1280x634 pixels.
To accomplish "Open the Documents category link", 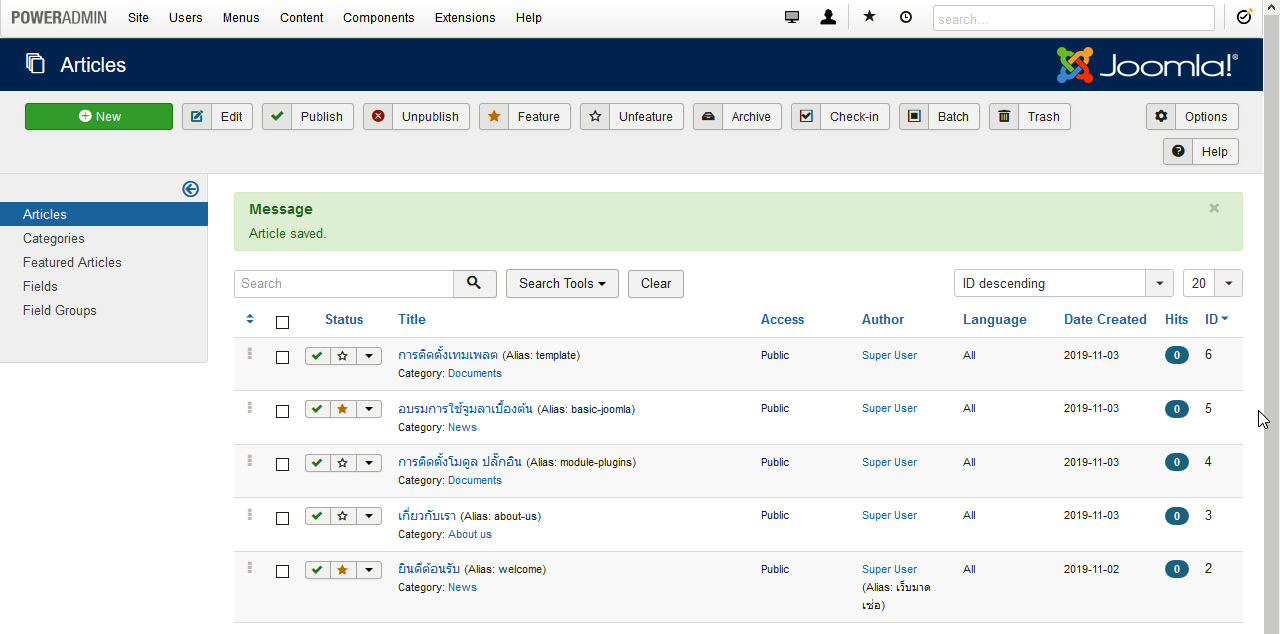I will point(475,373).
